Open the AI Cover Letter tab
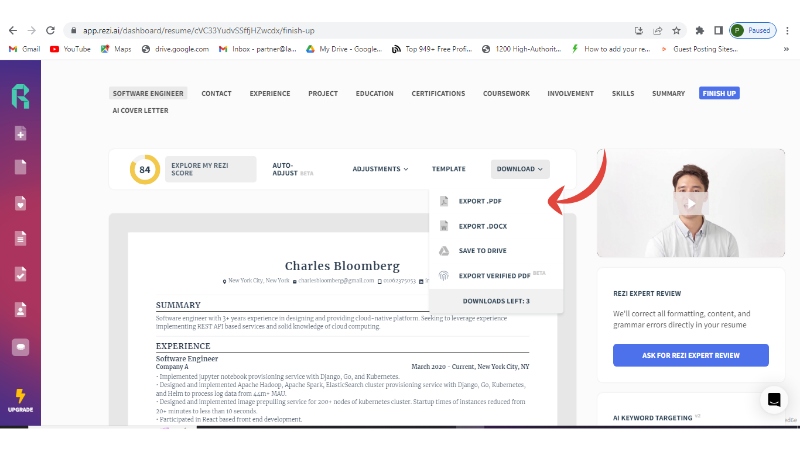 pos(141,110)
